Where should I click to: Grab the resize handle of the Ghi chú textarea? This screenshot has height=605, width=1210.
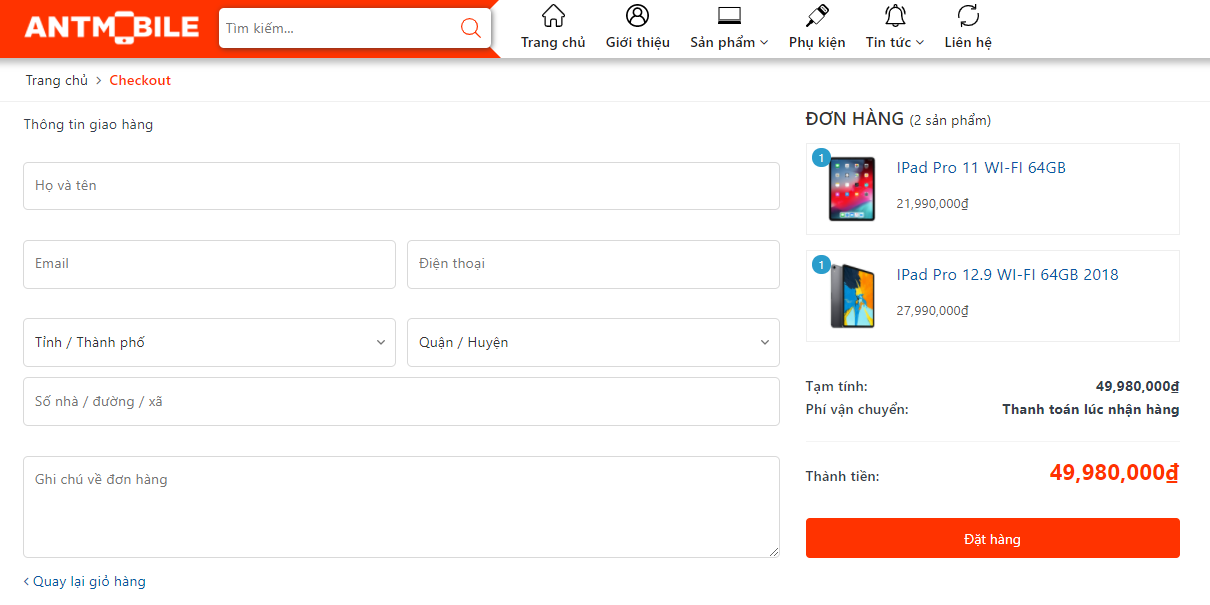[773, 551]
